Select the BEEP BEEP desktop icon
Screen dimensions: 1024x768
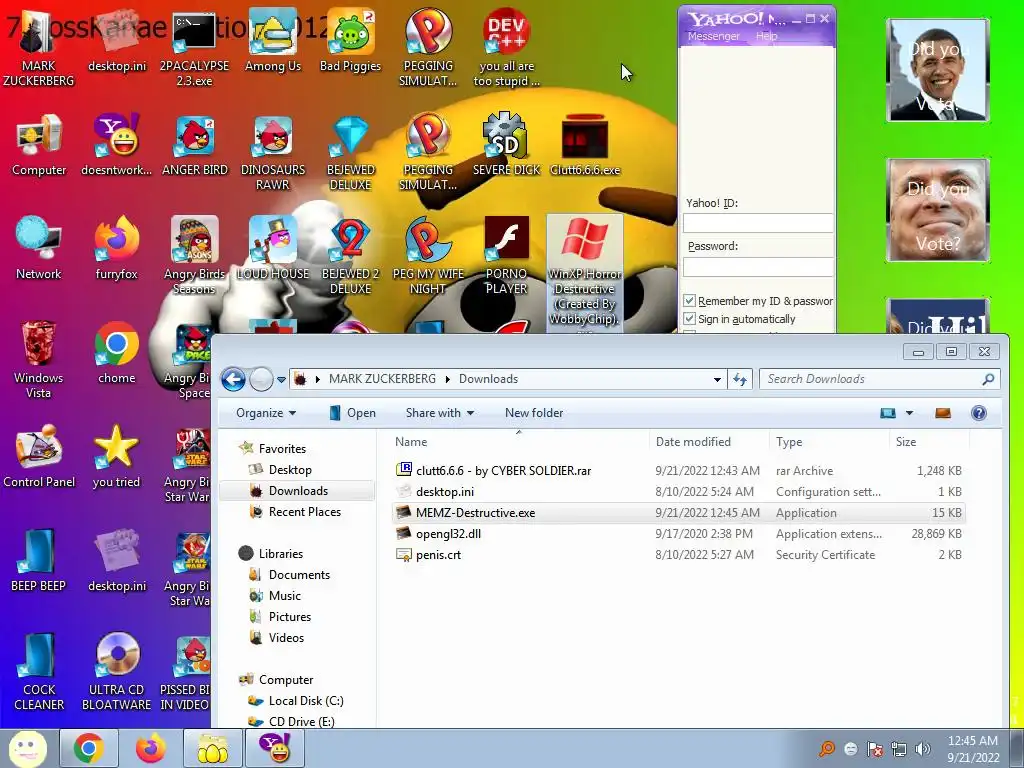(x=39, y=560)
